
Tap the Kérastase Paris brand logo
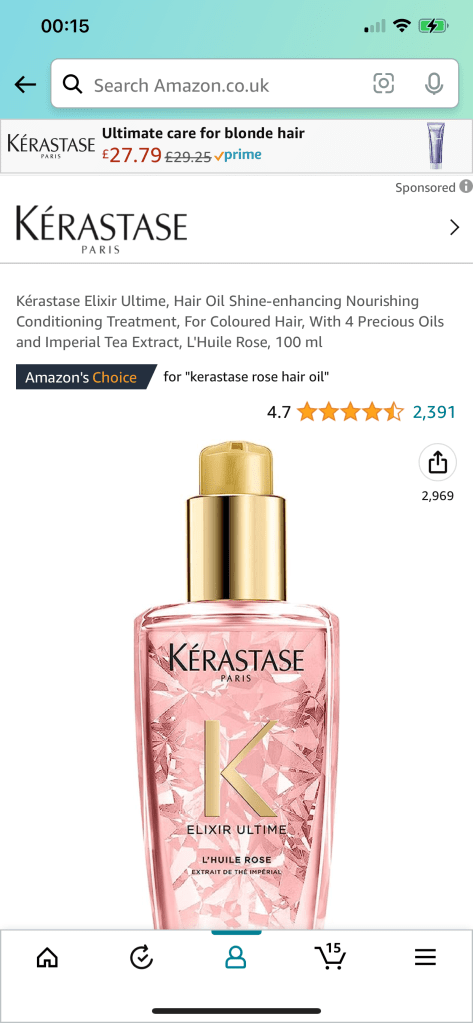[x=101, y=228]
